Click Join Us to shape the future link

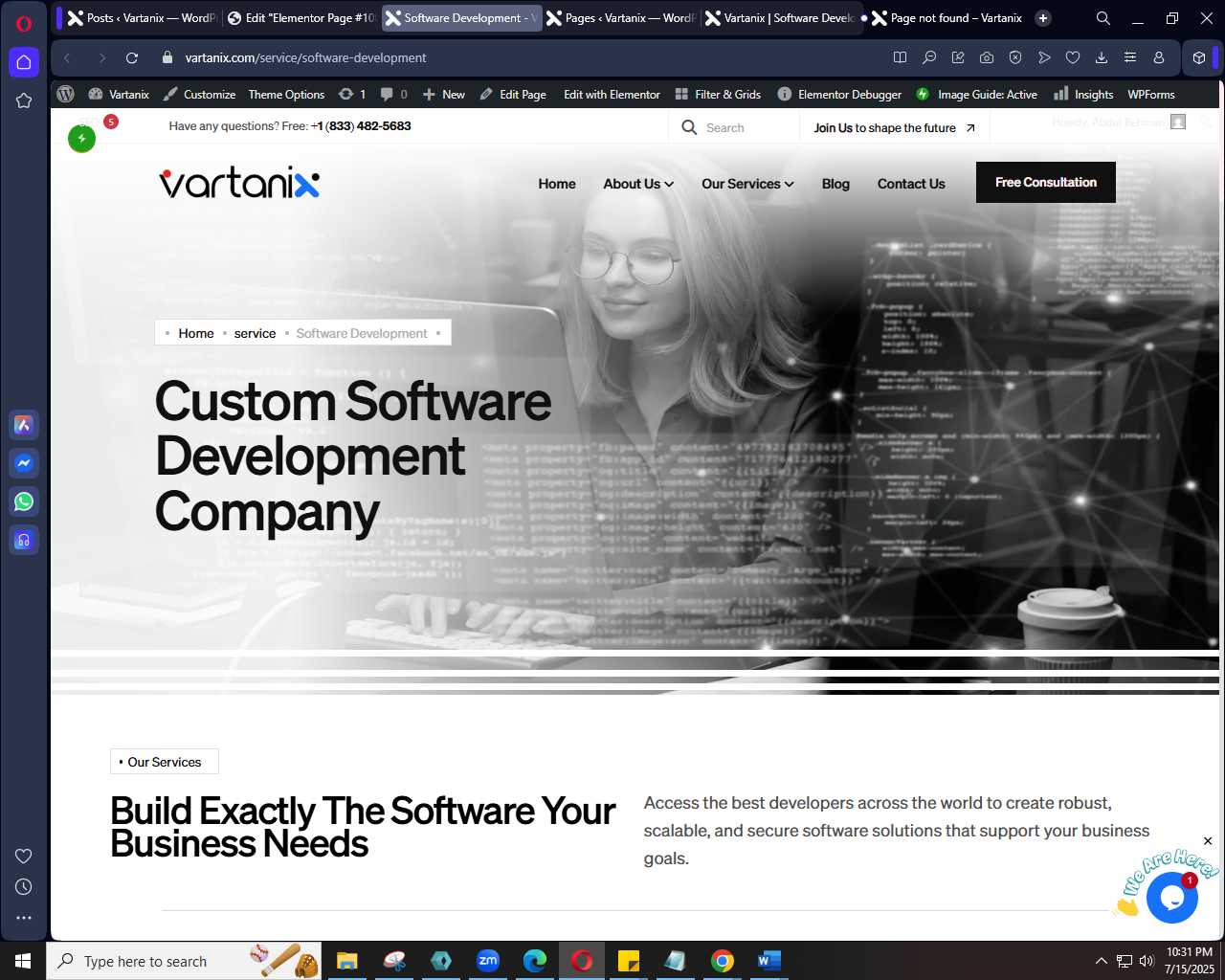(x=895, y=127)
